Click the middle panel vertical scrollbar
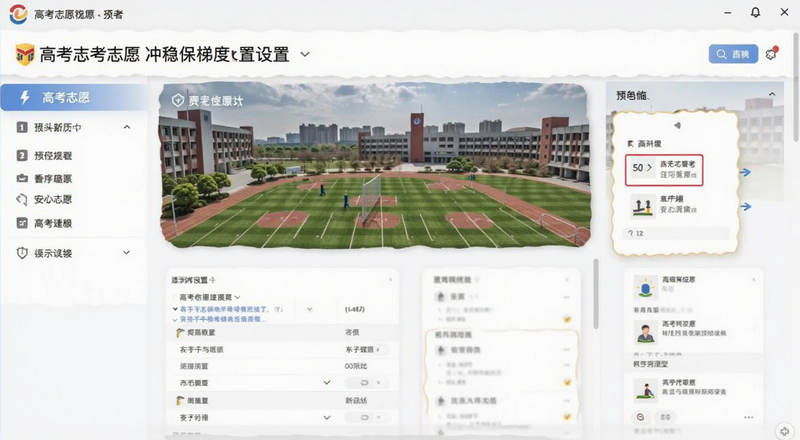This screenshot has height=440, width=800. tap(595, 295)
